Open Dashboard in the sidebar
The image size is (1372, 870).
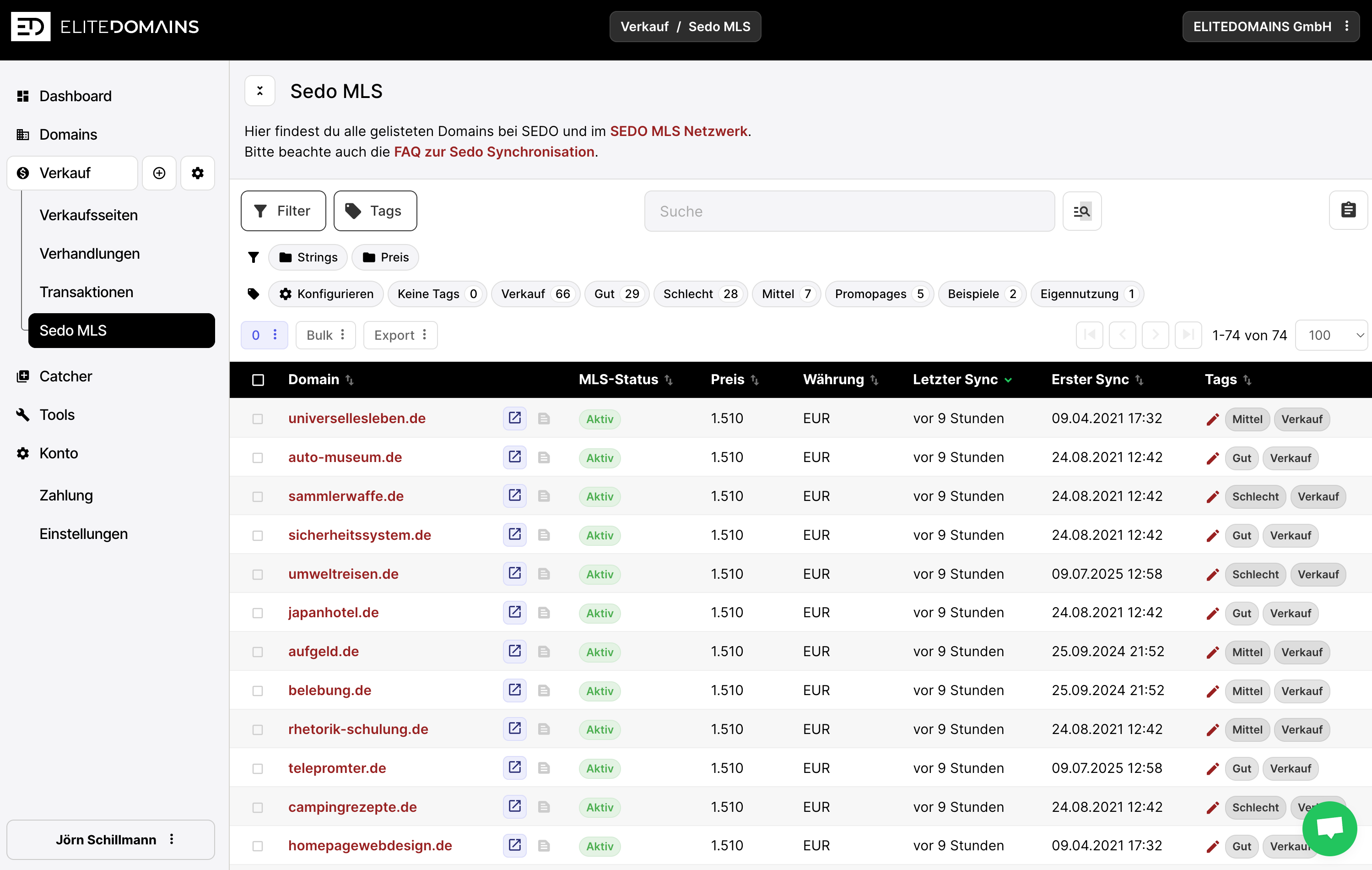(75, 96)
